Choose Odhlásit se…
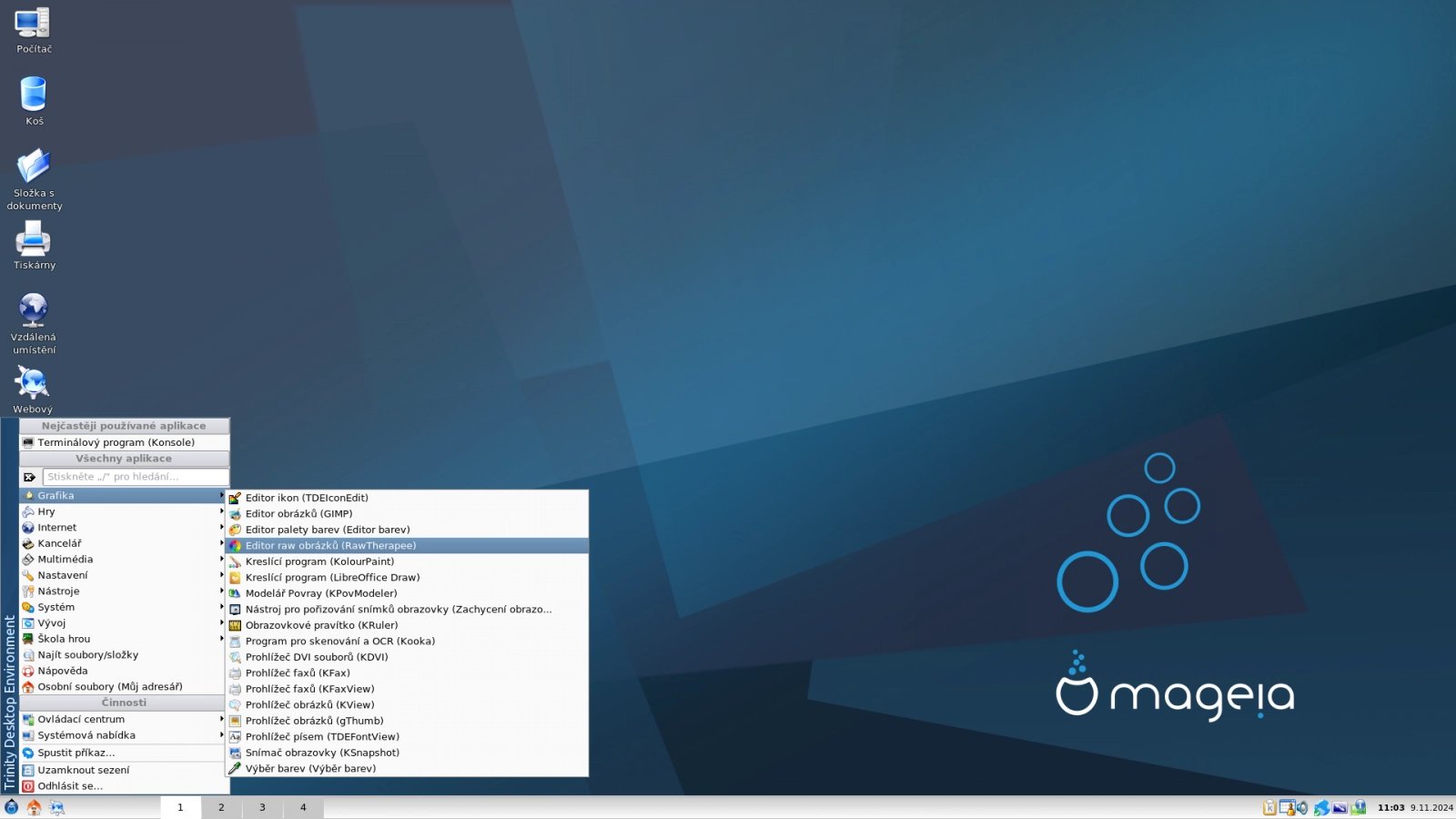Screen dimensions: 1456x819 (x=123, y=786)
